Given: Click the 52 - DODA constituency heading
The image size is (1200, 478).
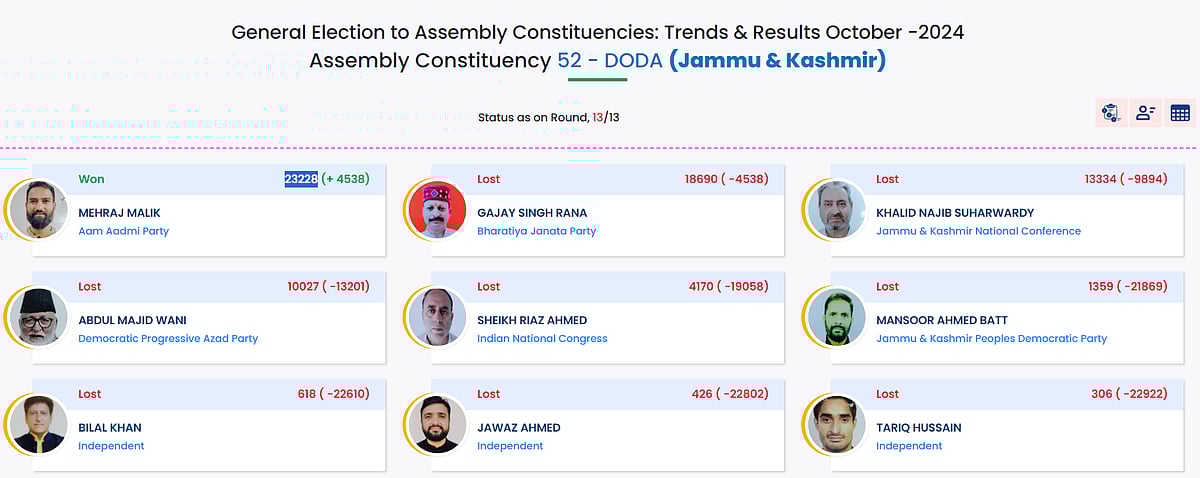Looking at the screenshot, I should tap(610, 61).
